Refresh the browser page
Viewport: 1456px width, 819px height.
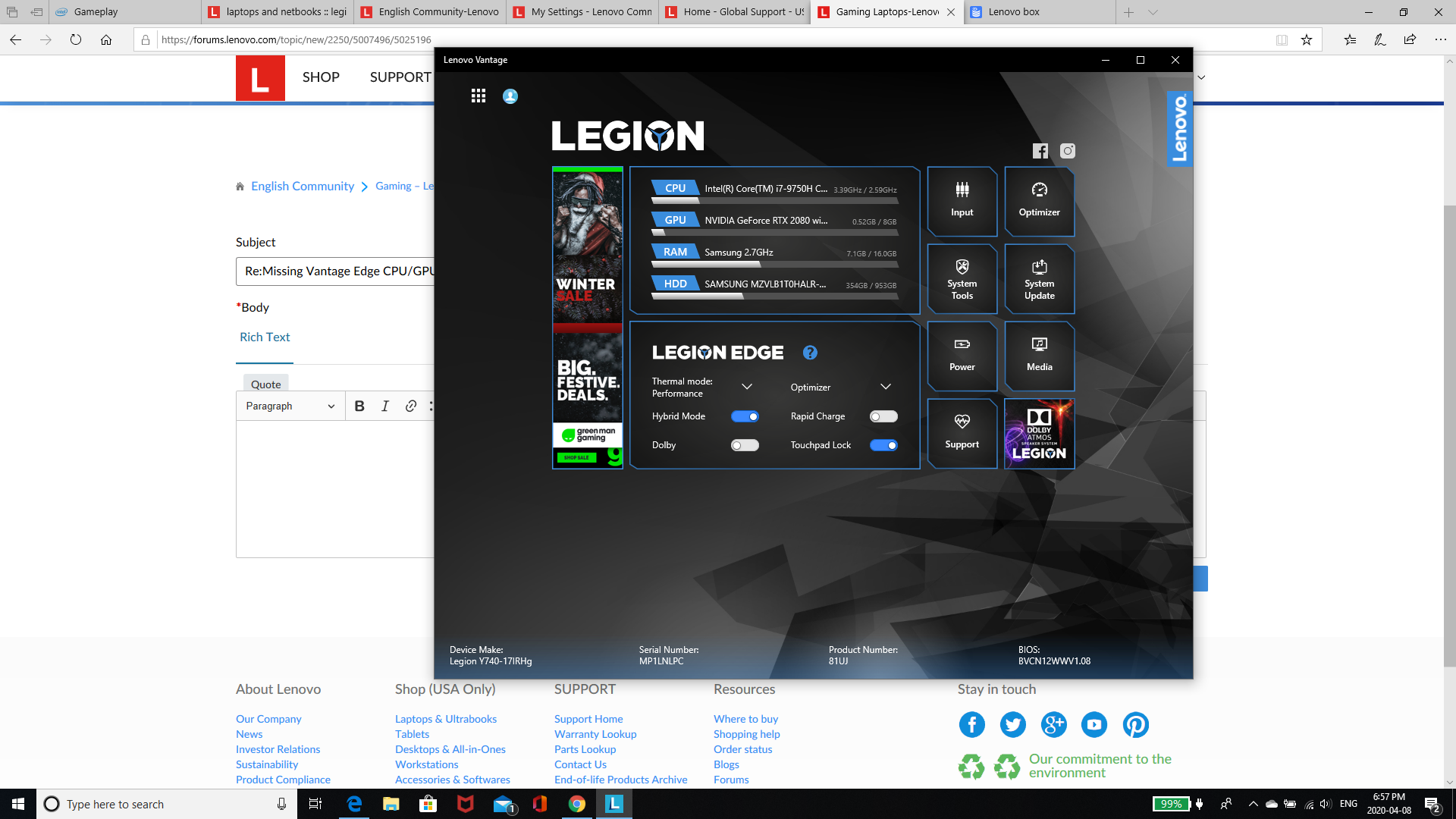pos(76,40)
